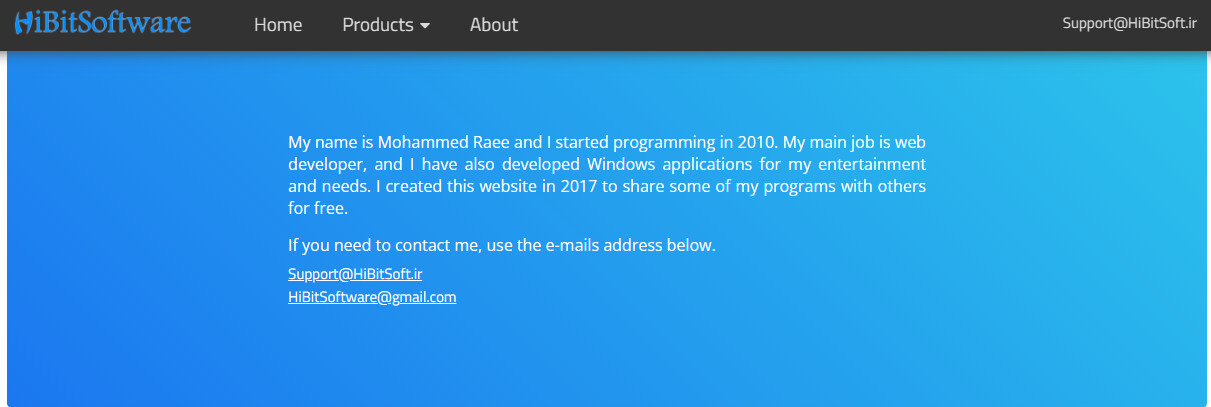Image resolution: width=1211 pixels, height=407 pixels.
Task: Go to the Home page
Action: (278, 25)
